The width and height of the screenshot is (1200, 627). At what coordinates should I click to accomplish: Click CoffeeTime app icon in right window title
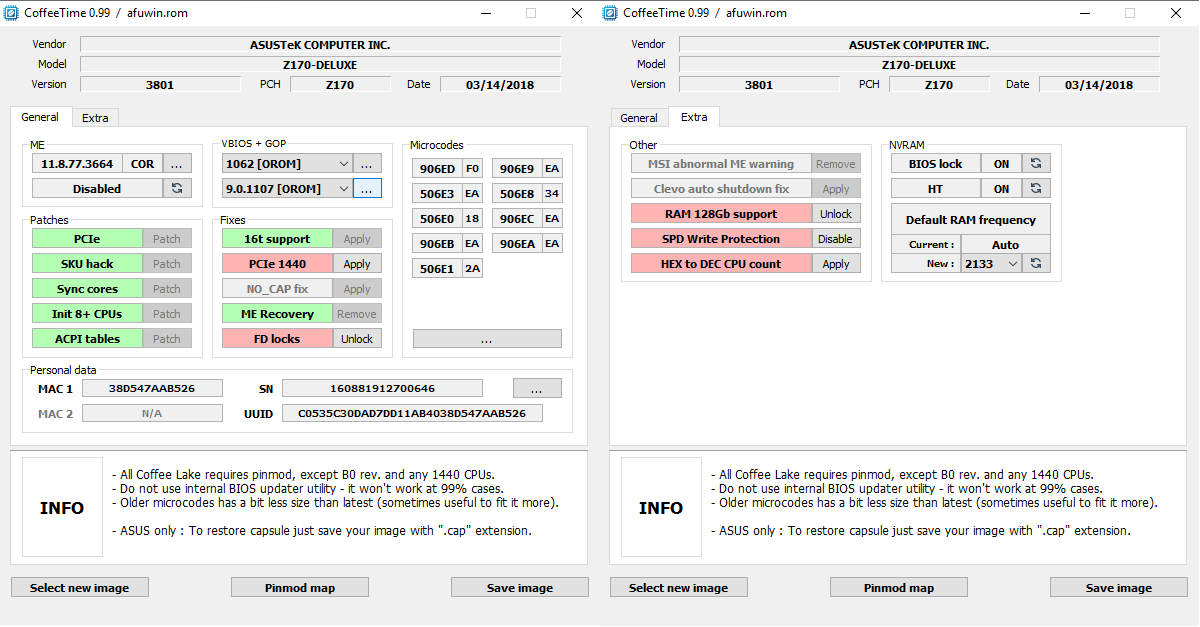pos(610,12)
